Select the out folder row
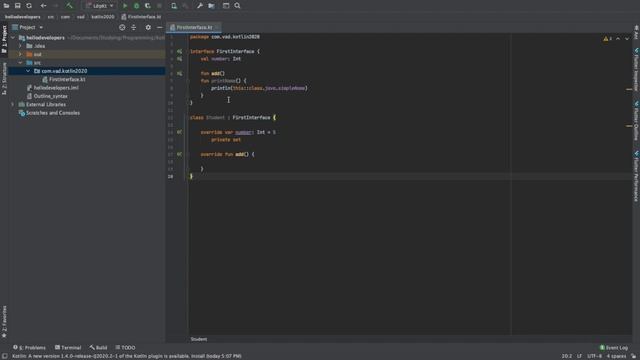 coord(87,54)
